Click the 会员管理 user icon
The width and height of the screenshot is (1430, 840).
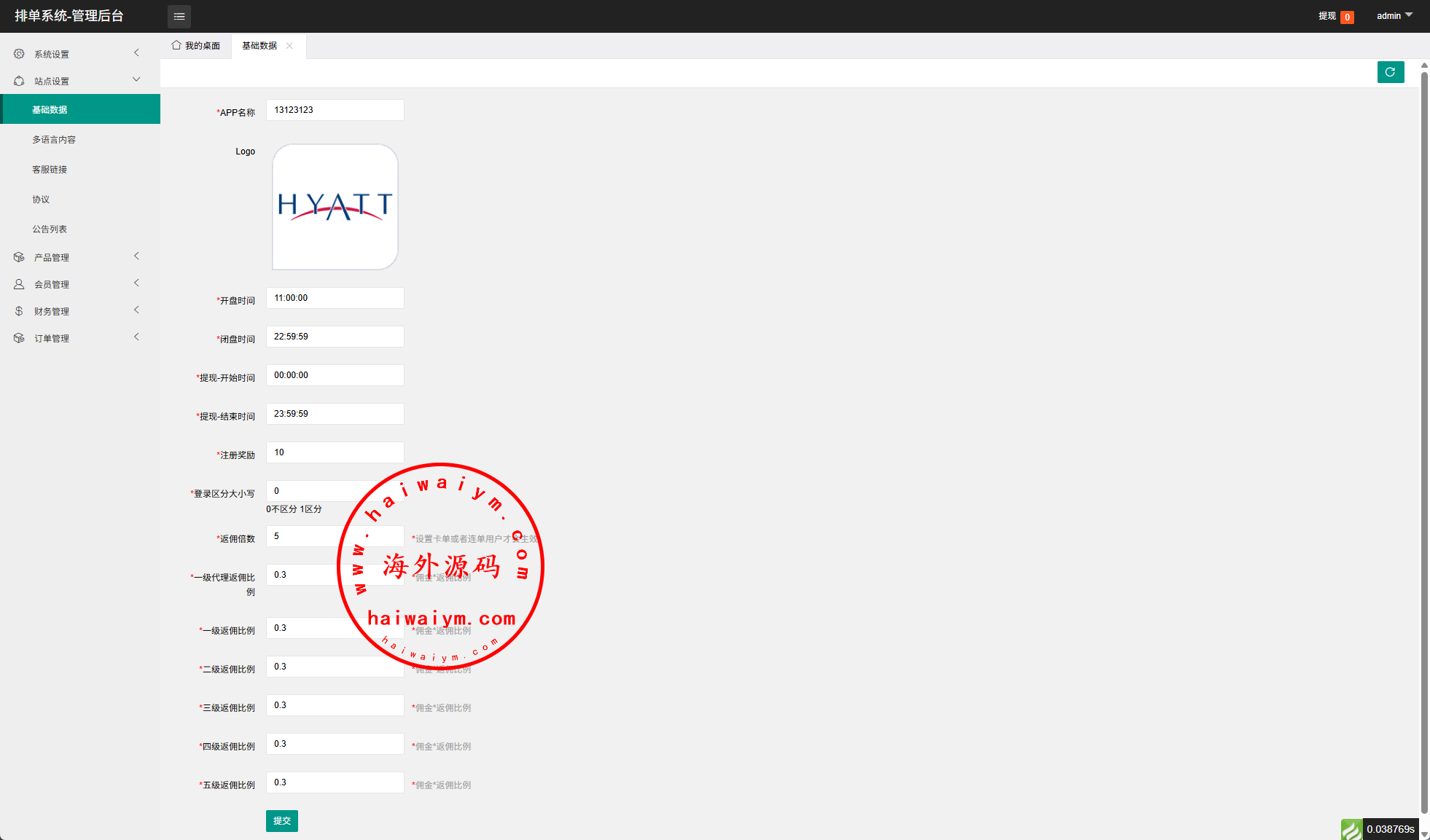[x=19, y=284]
